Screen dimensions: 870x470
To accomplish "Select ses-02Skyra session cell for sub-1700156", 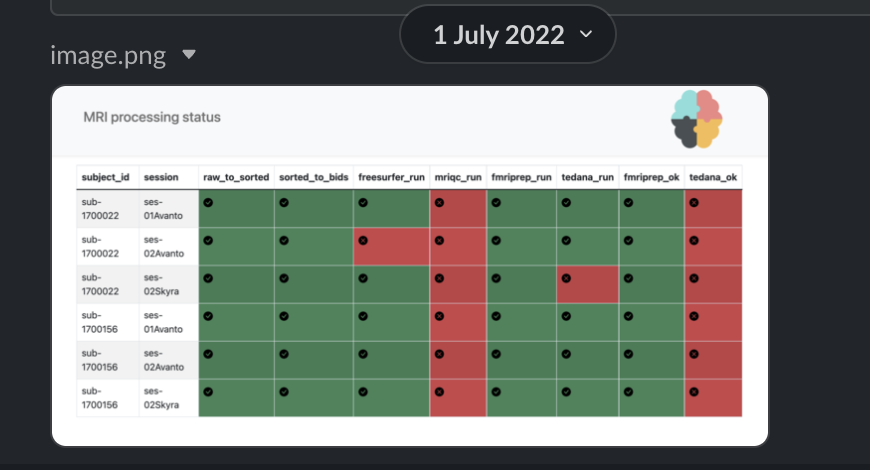I will (x=166, y=398).
